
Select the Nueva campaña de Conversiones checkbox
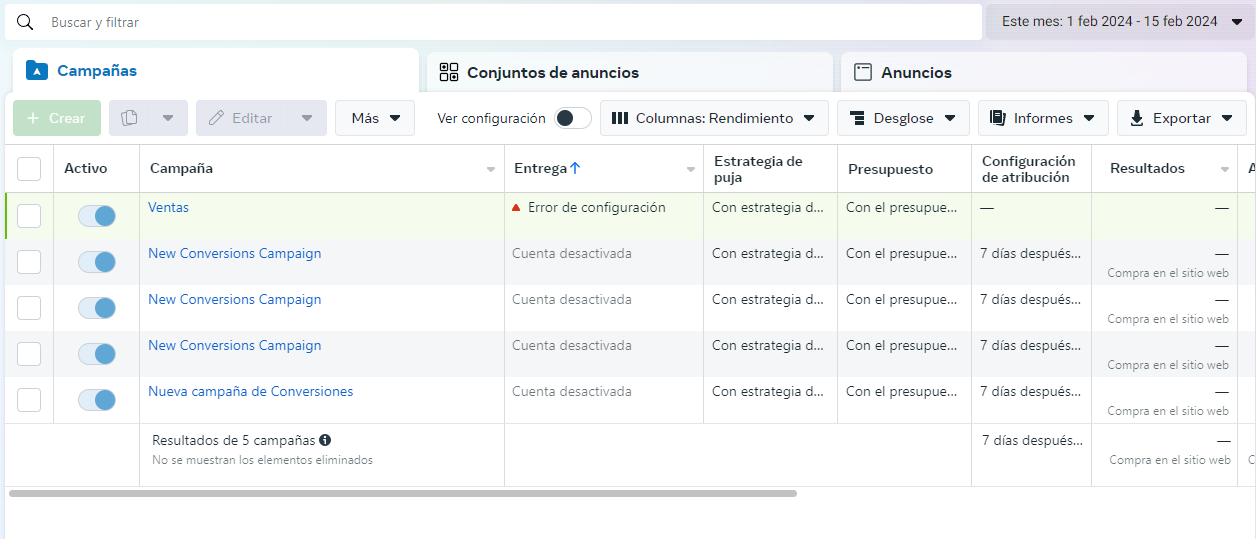coord(29,400)
